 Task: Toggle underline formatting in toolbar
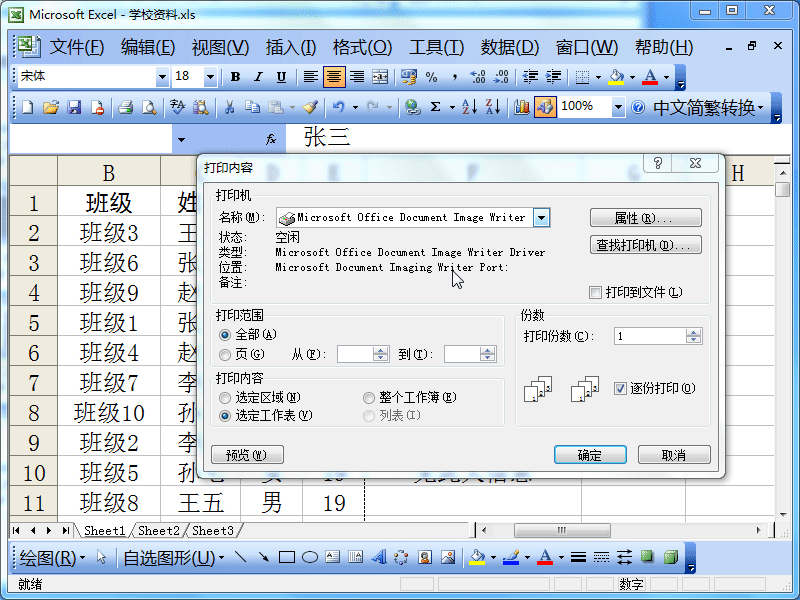(x=281, y=77)
